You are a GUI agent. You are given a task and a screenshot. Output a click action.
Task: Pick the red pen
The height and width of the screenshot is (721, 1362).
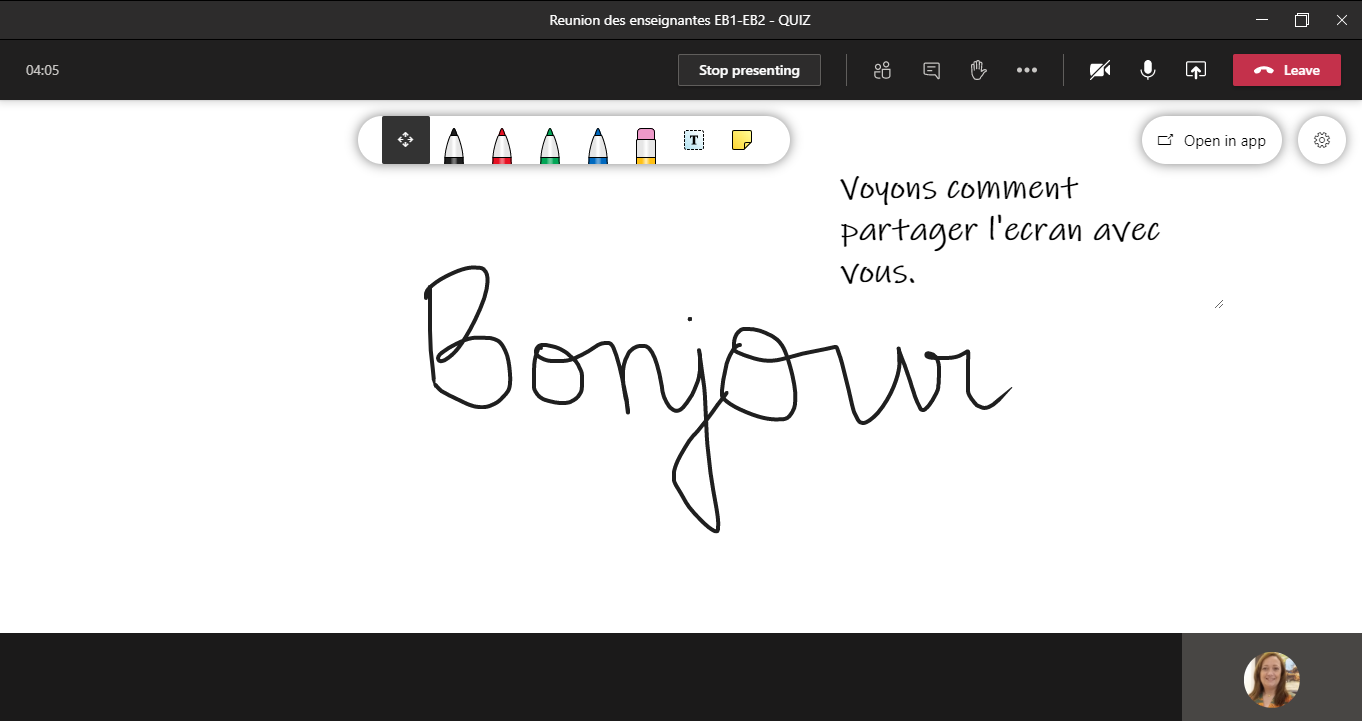point(502,145)
